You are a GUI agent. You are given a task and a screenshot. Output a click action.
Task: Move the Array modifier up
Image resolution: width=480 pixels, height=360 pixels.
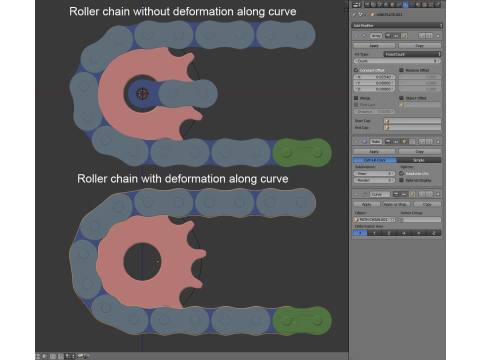[x=422, y=36]
